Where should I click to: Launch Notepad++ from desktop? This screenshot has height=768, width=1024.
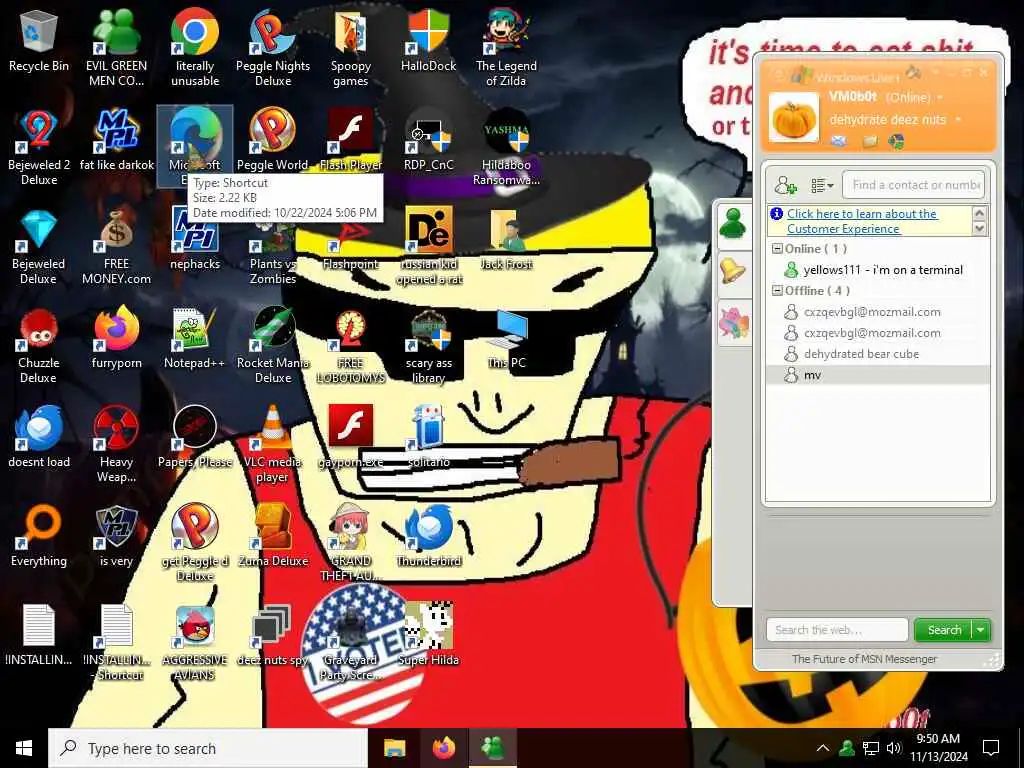[195, 338]
